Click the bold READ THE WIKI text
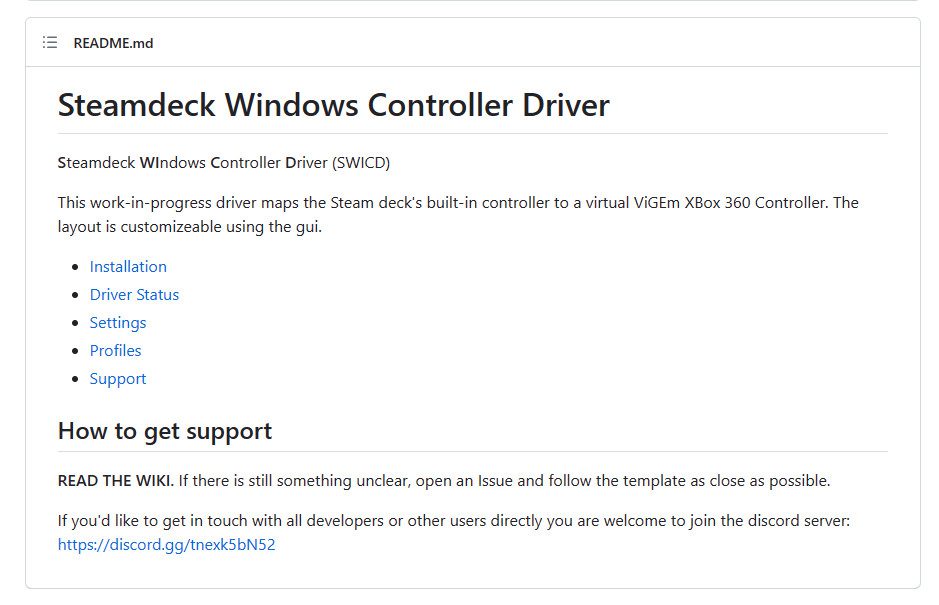939x605 pixels. 116,480
